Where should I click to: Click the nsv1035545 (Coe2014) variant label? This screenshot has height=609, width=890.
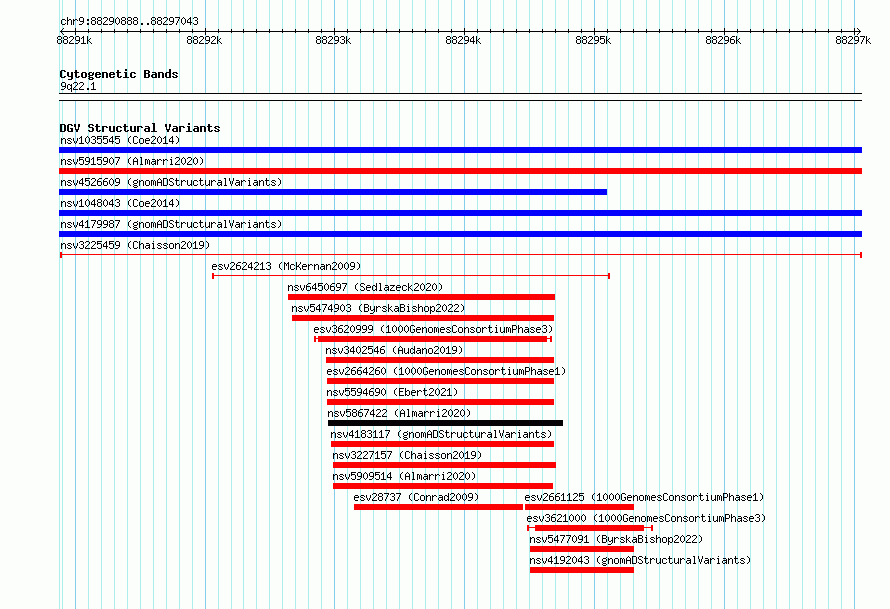click(x=120, y=140)
